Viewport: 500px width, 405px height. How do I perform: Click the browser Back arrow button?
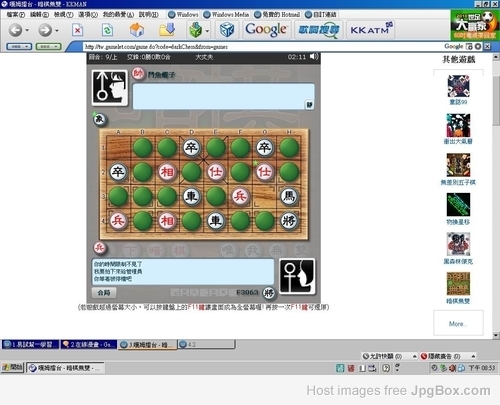[15, 30]
